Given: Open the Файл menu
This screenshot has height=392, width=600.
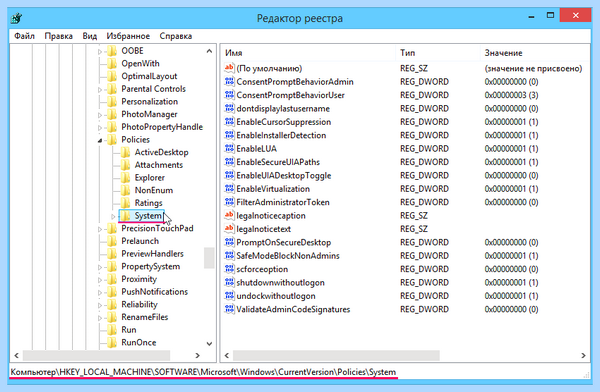Looking at the screenshot, I should 24,36.
